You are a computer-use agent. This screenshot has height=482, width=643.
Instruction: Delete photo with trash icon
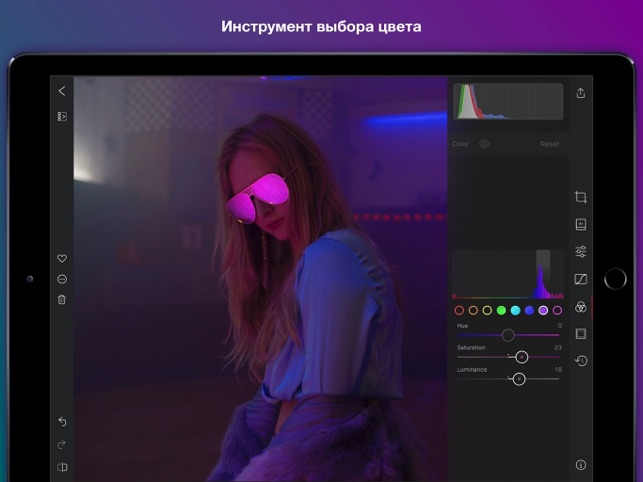[x=62, y=299]
